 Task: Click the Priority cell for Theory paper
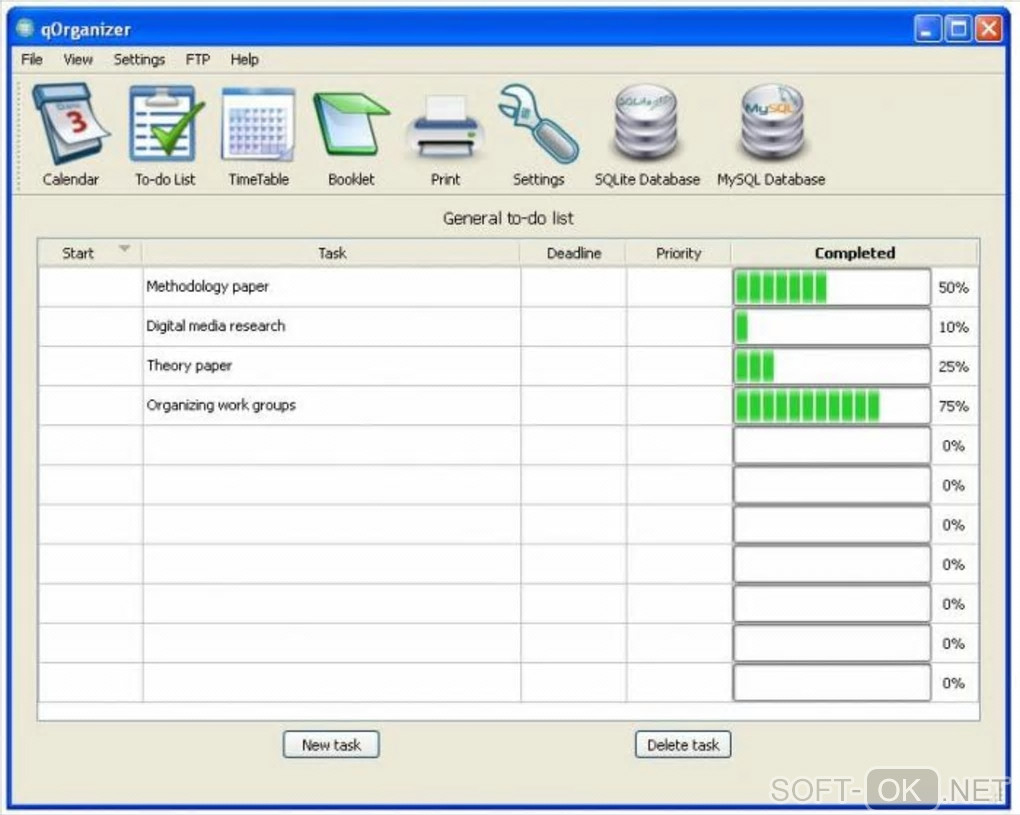click(x=679, y=366)
